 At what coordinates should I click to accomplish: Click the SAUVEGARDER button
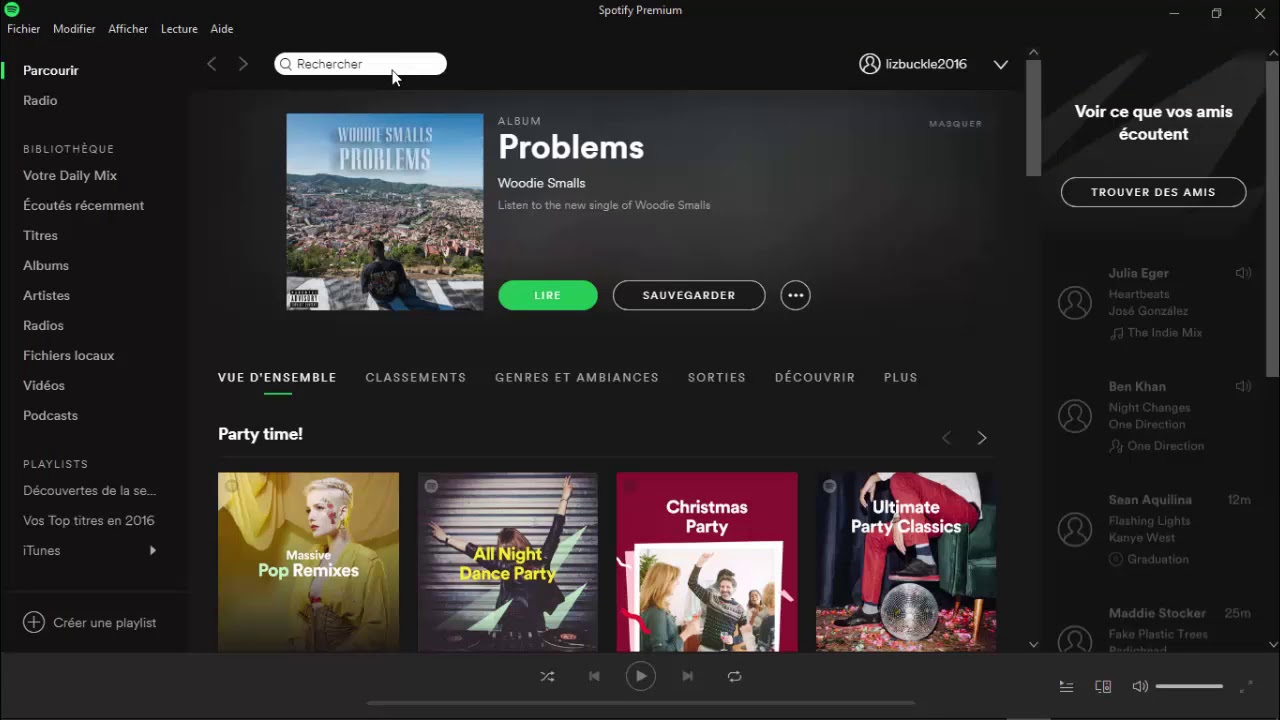689,295
